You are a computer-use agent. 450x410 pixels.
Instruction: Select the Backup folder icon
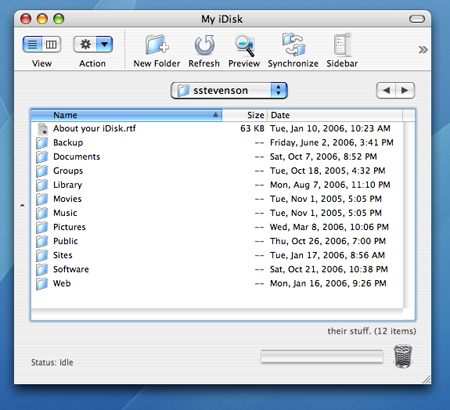(42, 143)
